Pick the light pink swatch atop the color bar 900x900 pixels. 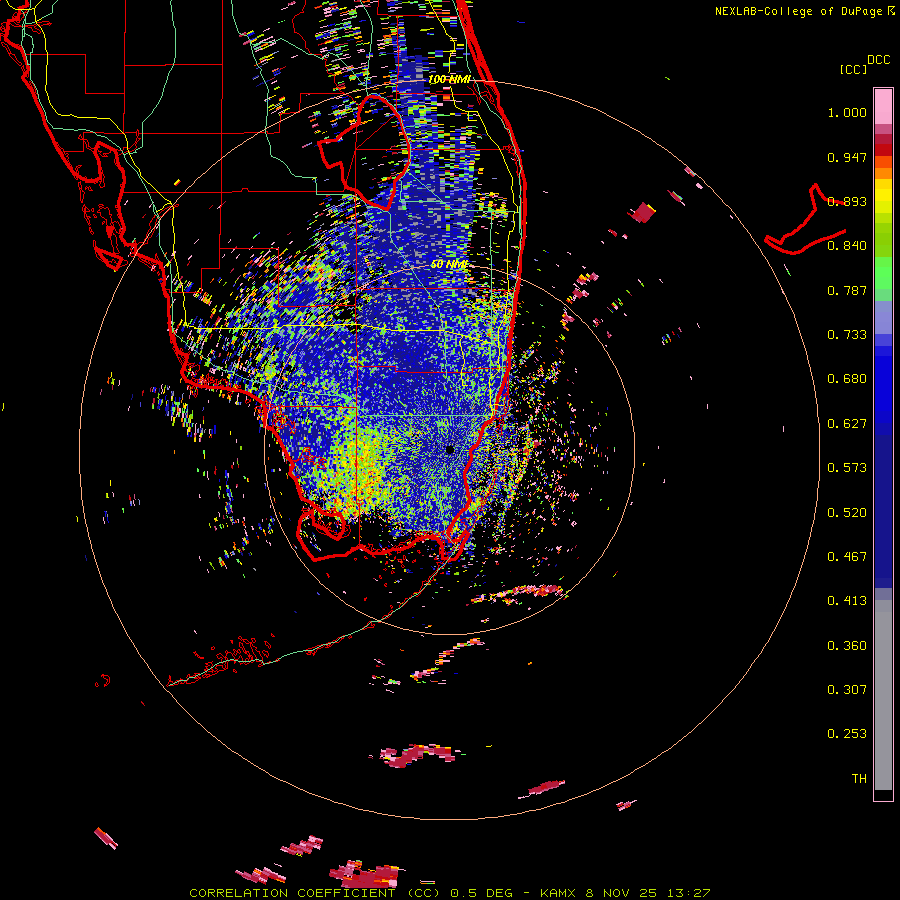[883, 106]
